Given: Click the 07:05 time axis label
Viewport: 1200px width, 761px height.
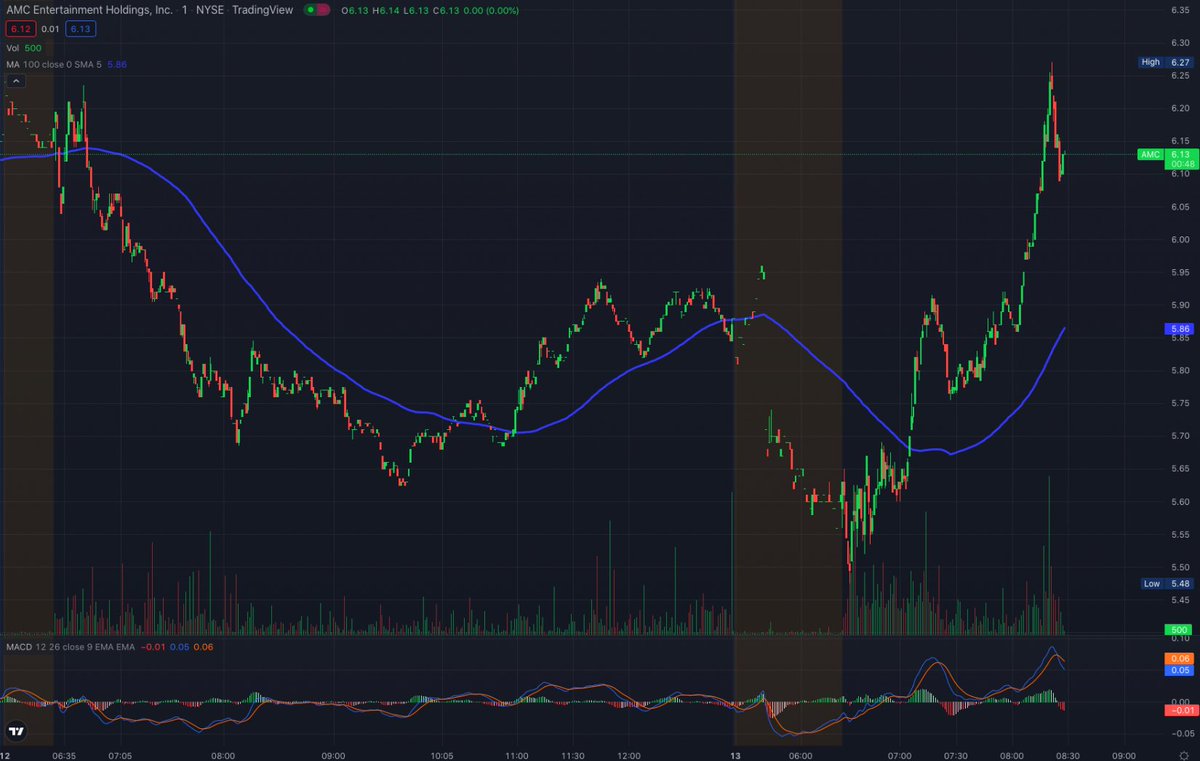Looking at the screenshot, I should tap(120, 757).
